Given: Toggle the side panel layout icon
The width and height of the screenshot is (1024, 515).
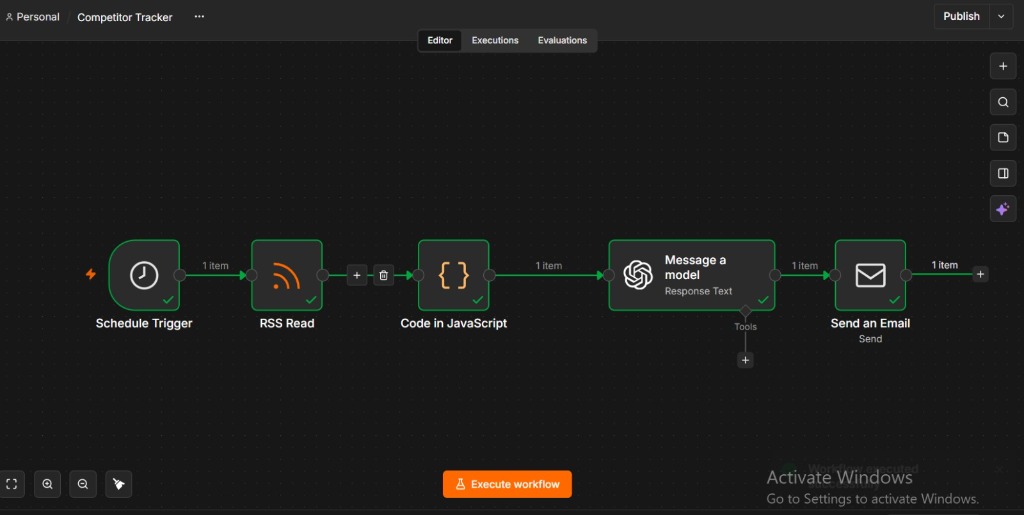Looking at the screenshot, I should (1003, 174).
